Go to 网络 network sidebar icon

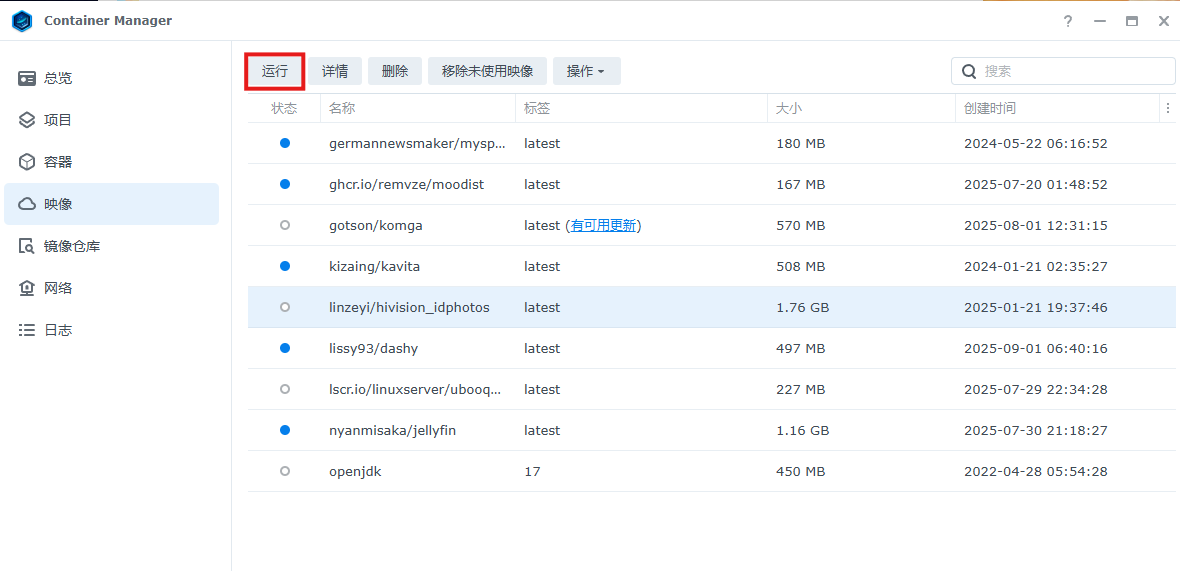click(x=27, y=288)
